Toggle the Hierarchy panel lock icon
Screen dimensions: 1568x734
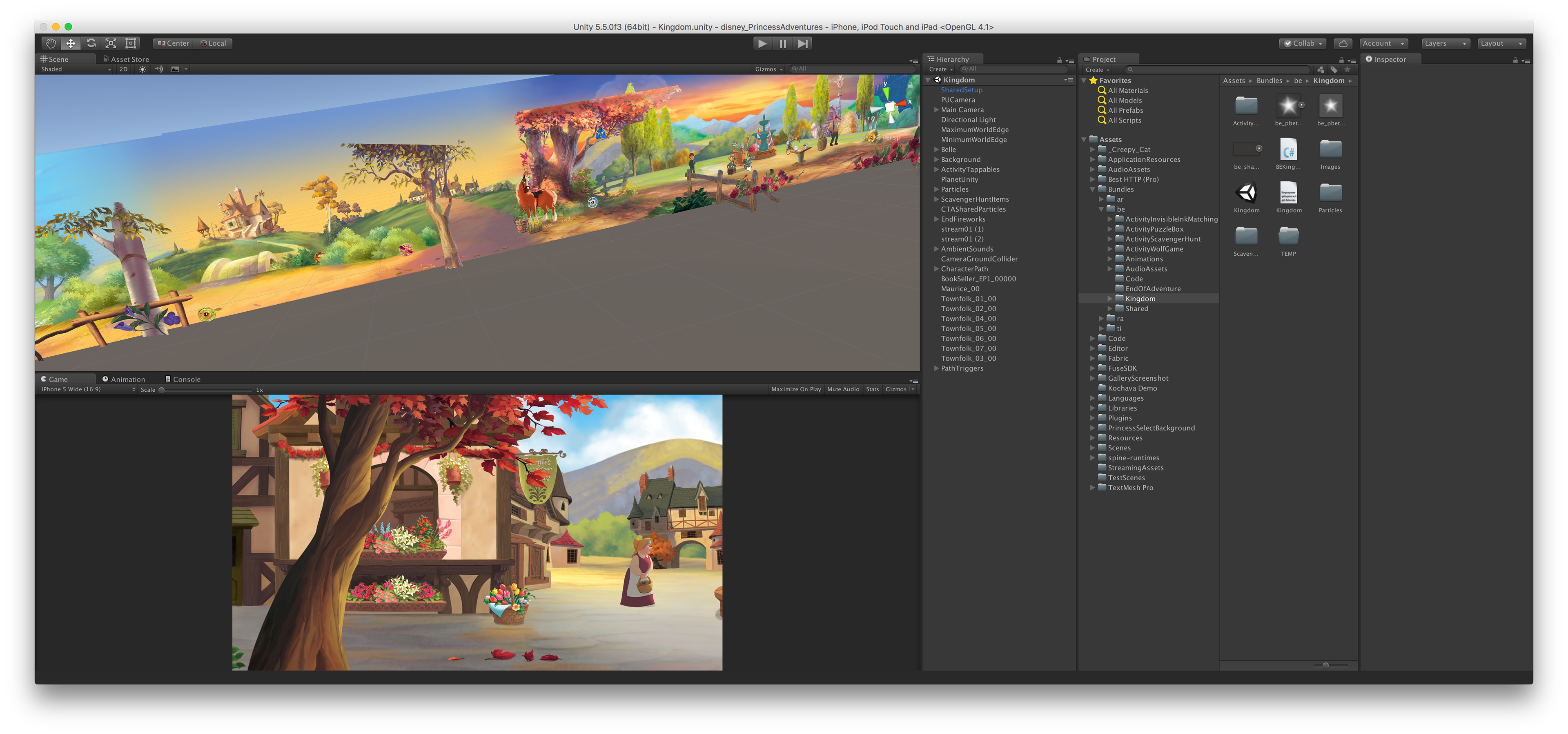coord(1059,60)
